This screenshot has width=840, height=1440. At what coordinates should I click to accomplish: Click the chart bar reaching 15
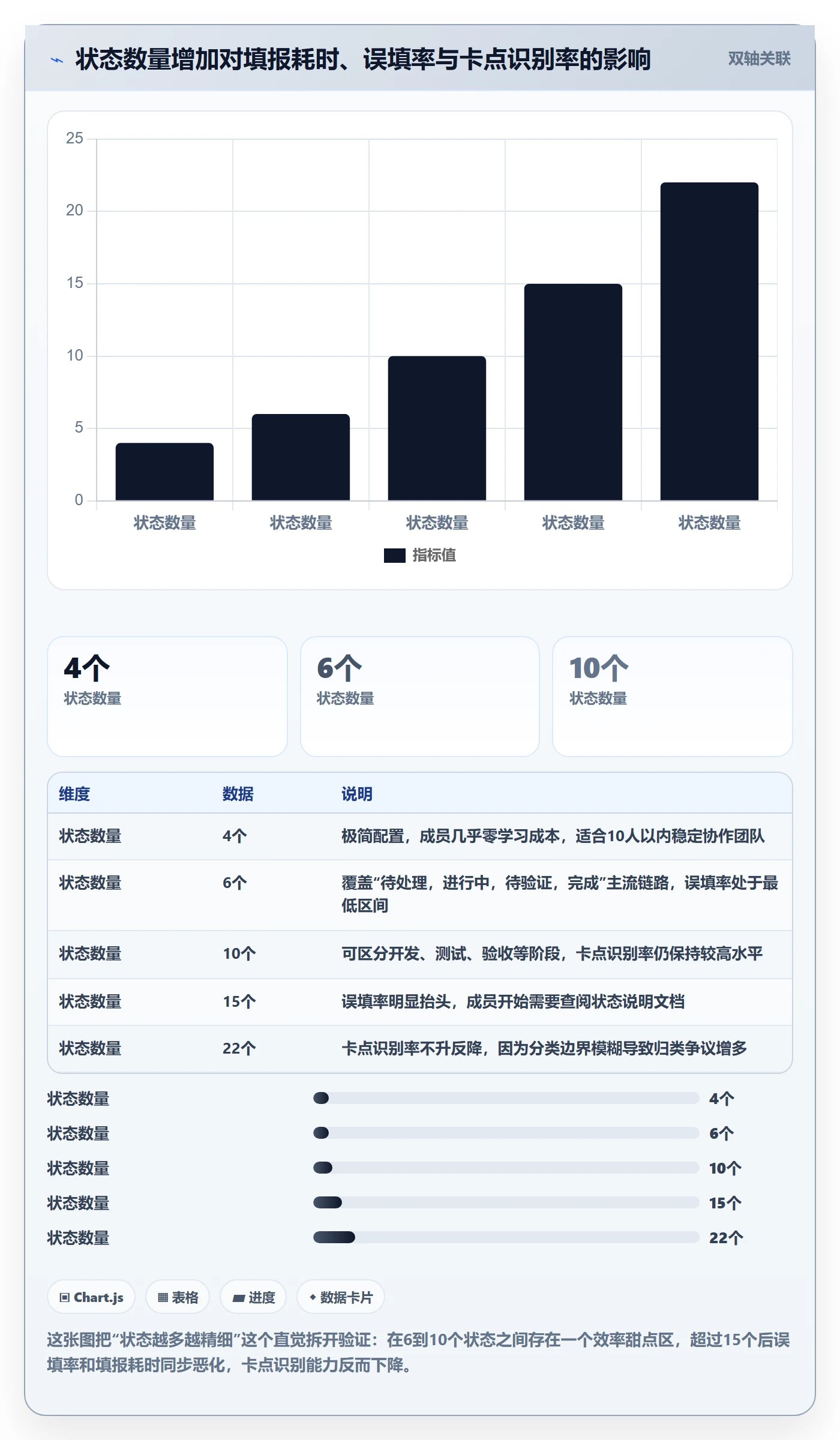[573, 392]
